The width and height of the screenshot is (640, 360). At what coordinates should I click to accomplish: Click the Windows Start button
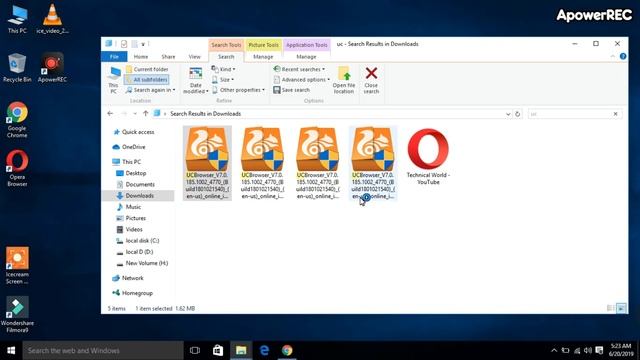click(x=11, y=351)
